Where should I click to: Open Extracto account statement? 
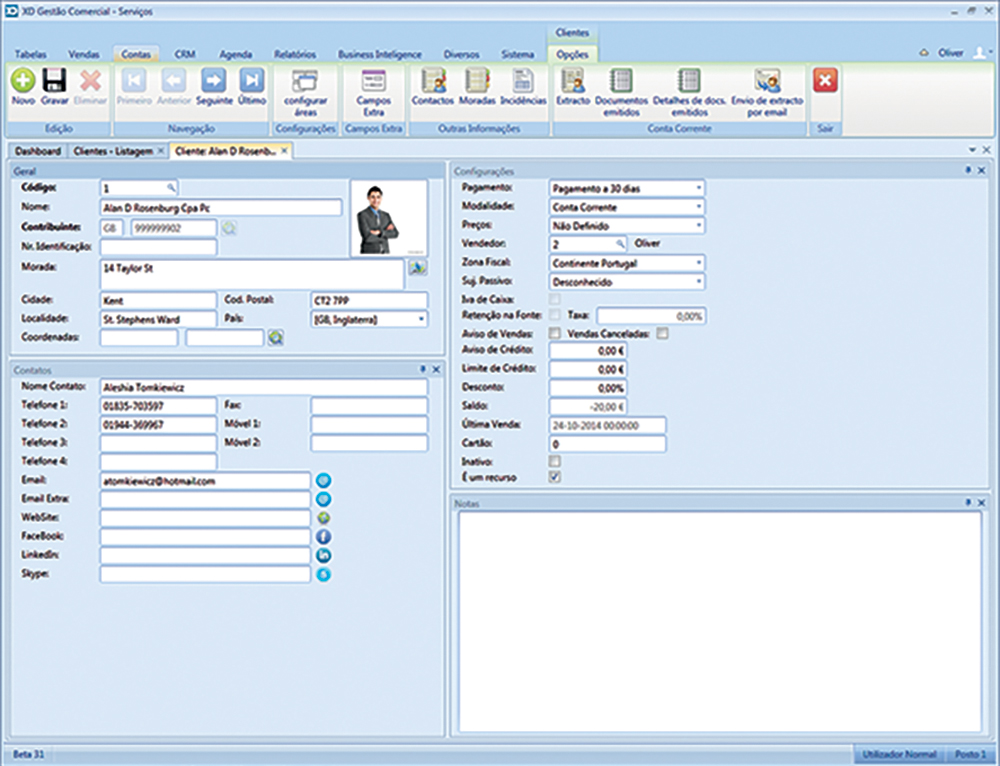tap(573, 82)
